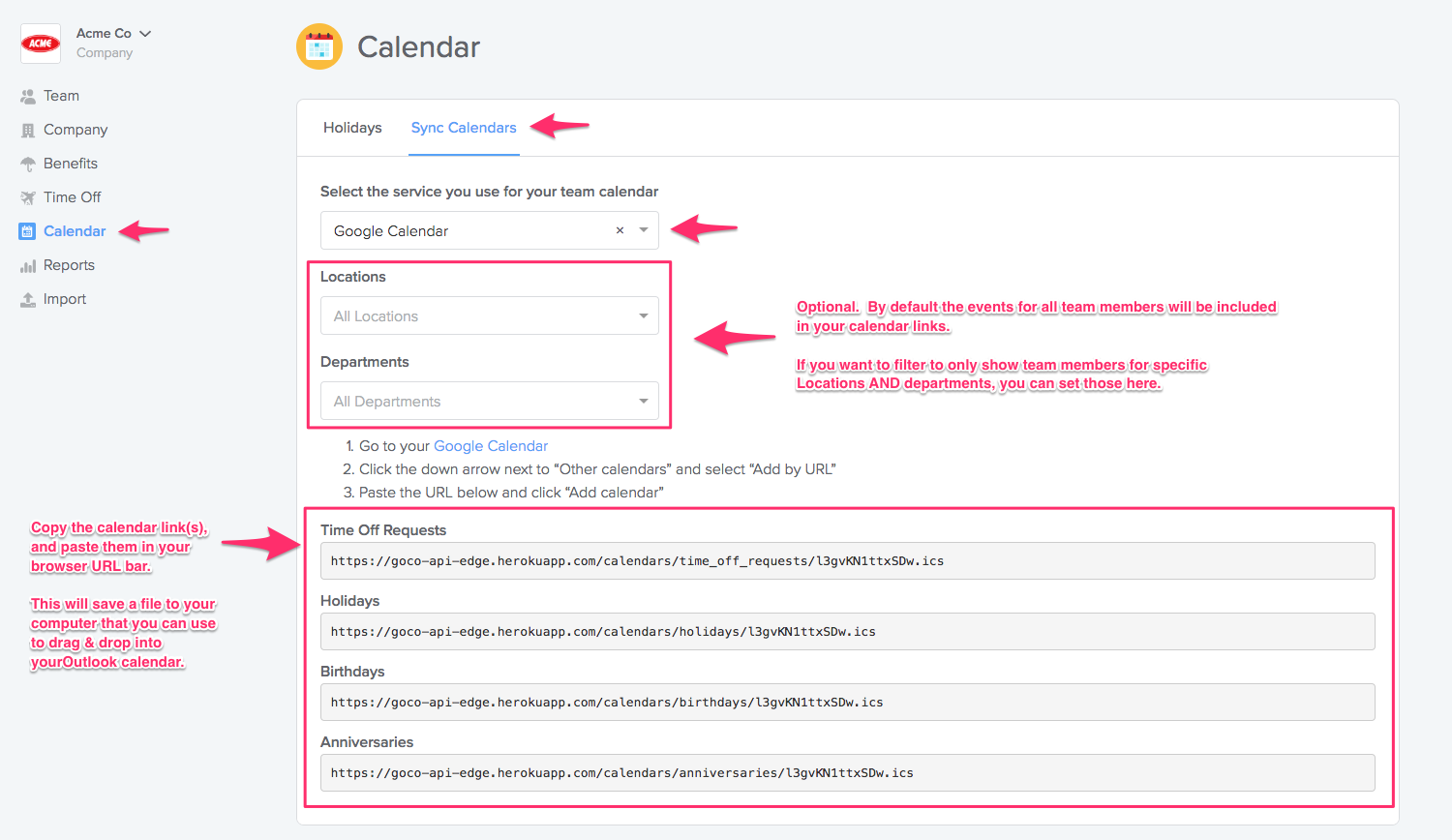Clear the Google Calendar selection
The width and height of the screenshot is (1452, 840).
tap(619, 230)
